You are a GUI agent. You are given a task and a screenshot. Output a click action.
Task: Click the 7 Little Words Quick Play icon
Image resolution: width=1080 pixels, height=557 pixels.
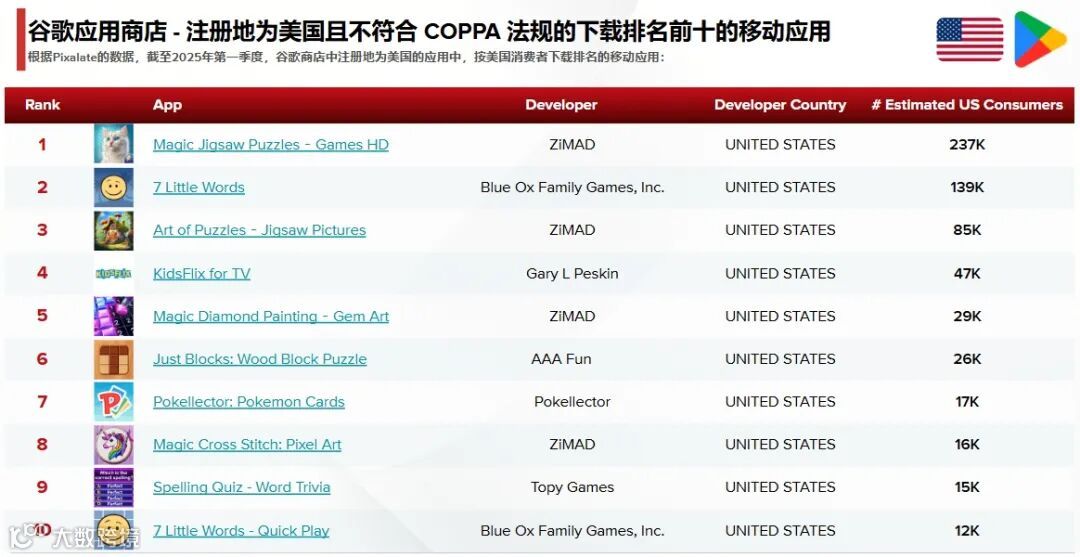114,530
